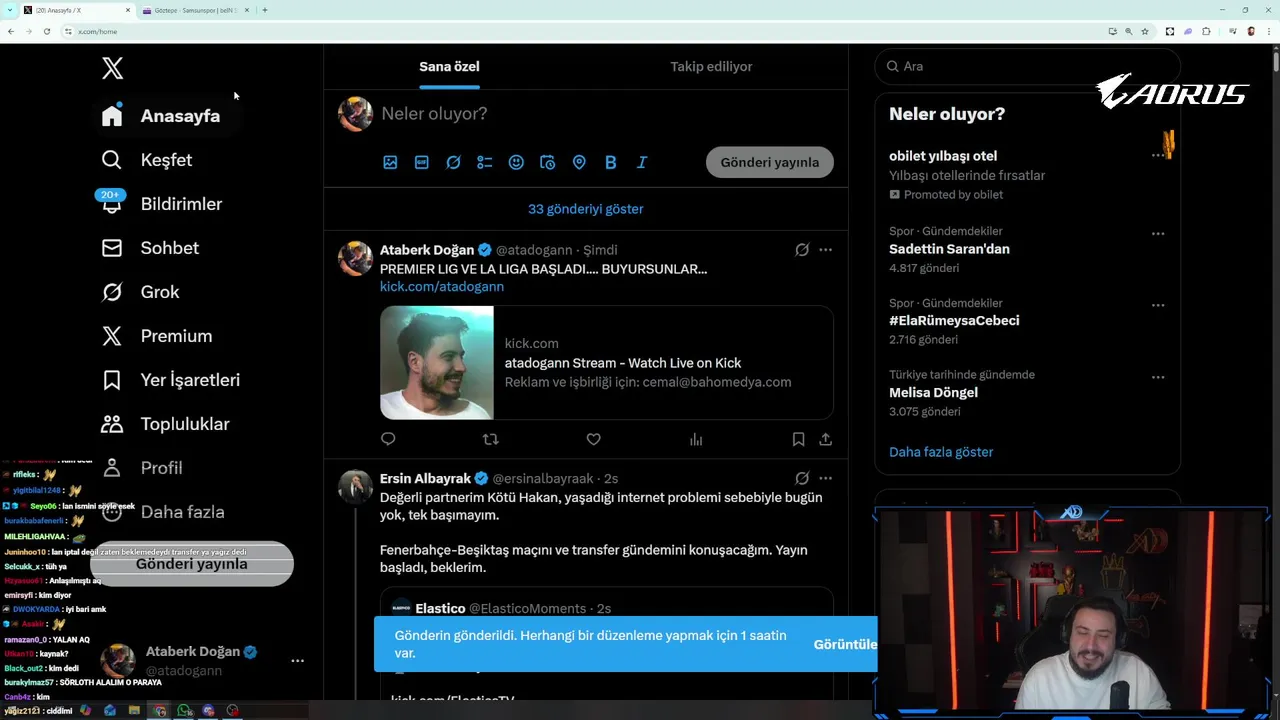1280x720 pixels.
Task: Reply to Ataberk Doğan's post
Action: (388, 439)
